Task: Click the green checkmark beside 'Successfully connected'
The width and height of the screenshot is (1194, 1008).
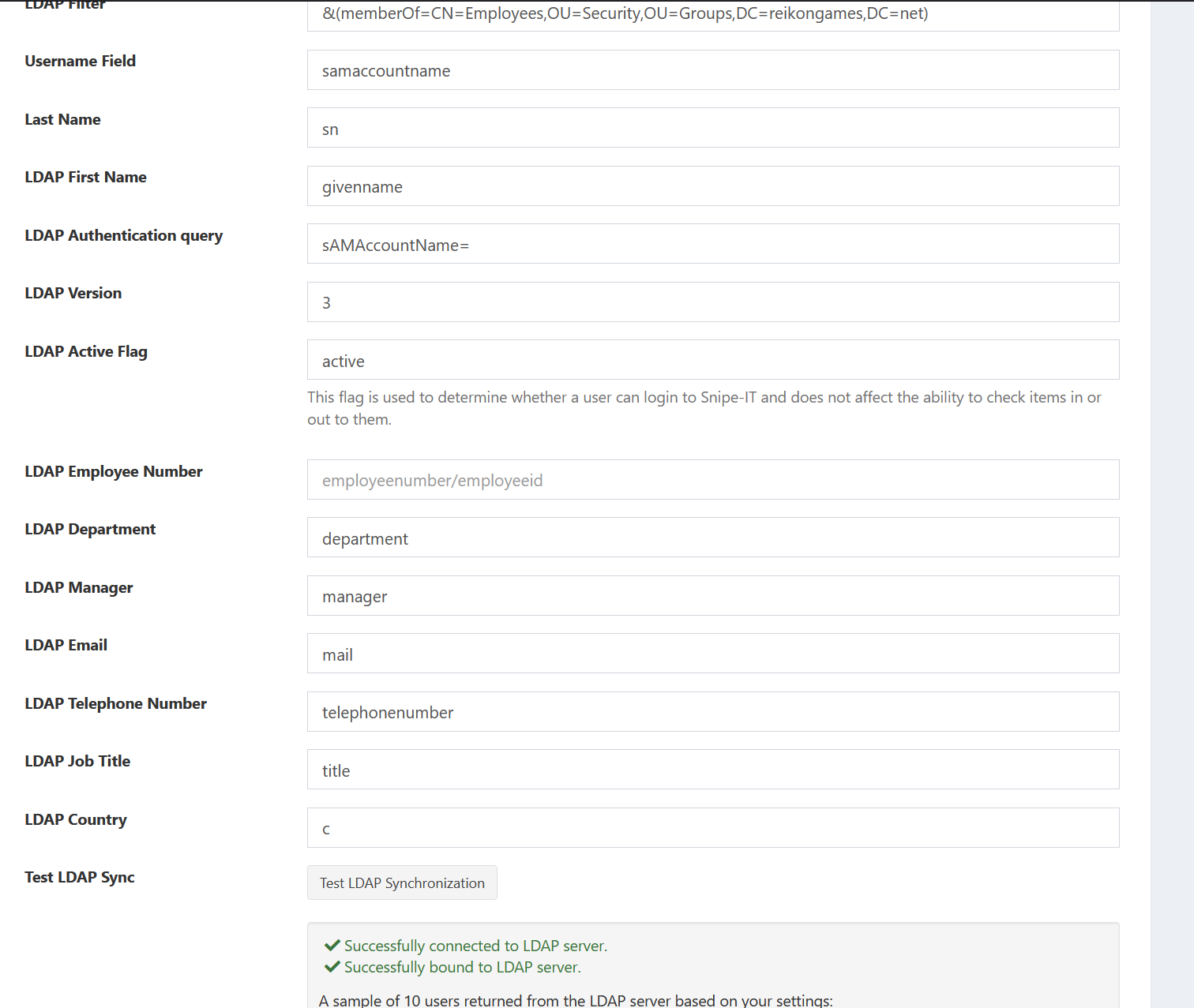Action: 332,945
